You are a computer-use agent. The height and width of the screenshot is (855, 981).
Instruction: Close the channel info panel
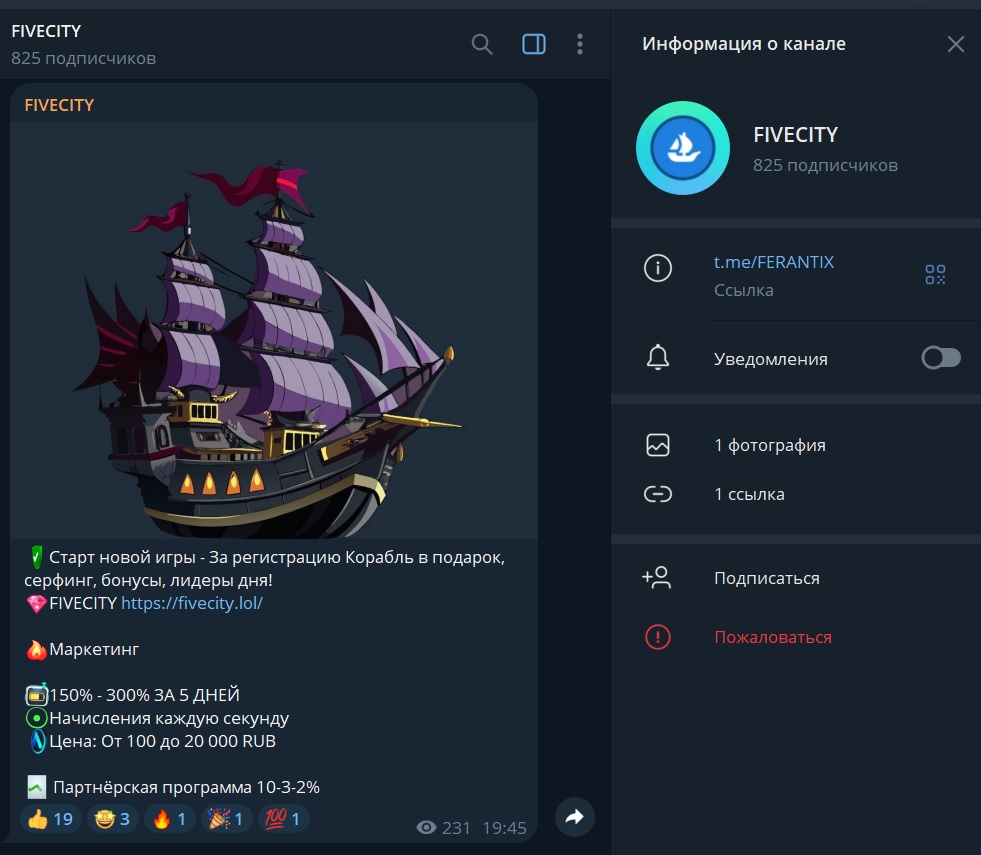click(x=955, y=44)
